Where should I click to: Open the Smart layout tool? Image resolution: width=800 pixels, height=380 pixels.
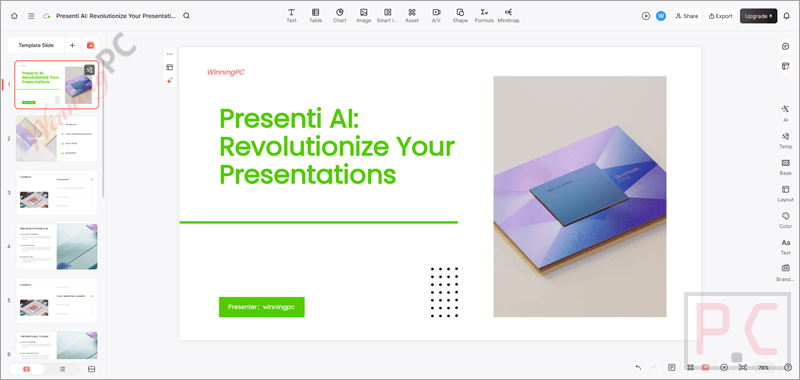point(387,15)
